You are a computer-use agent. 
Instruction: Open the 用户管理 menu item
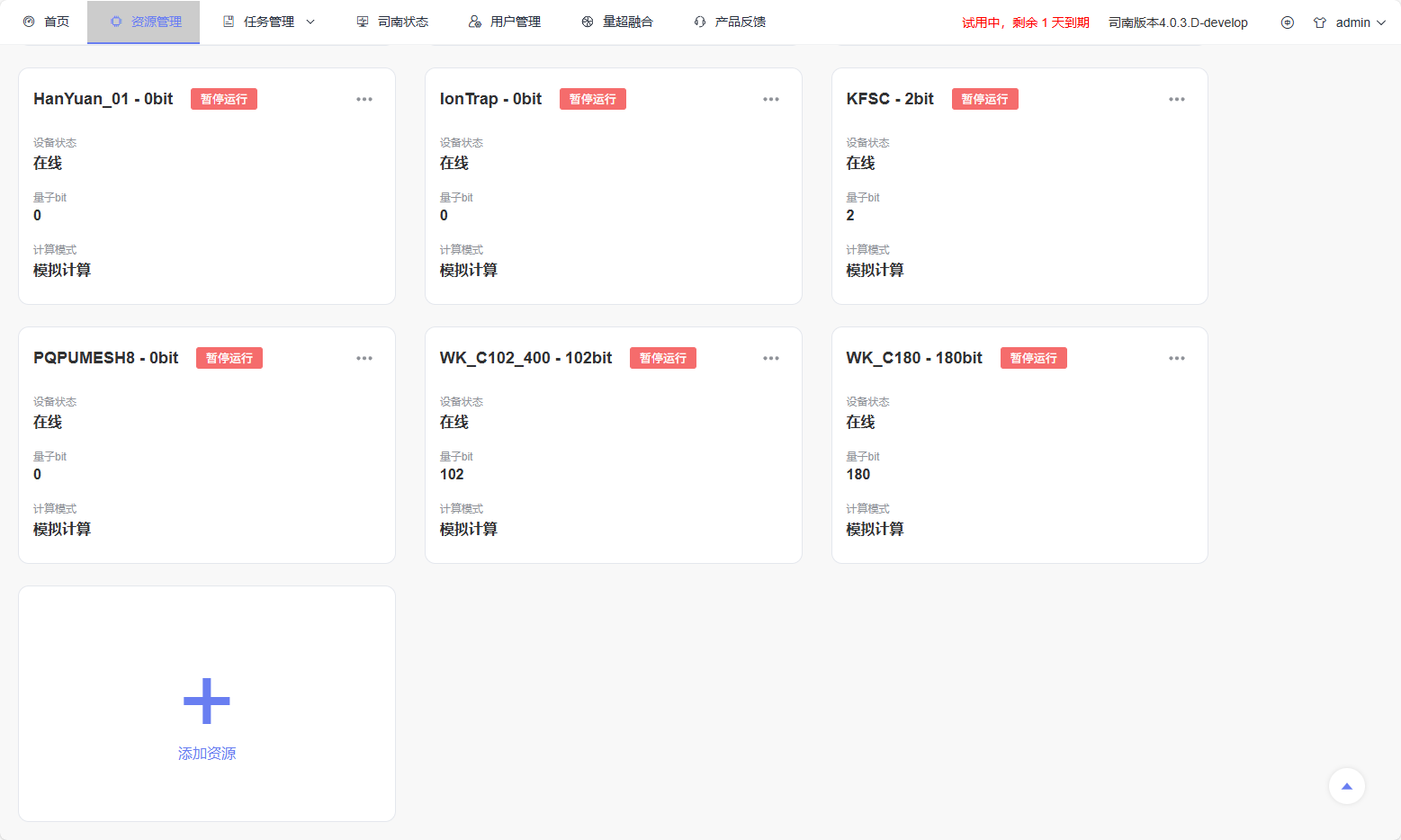tap(505, 22)
